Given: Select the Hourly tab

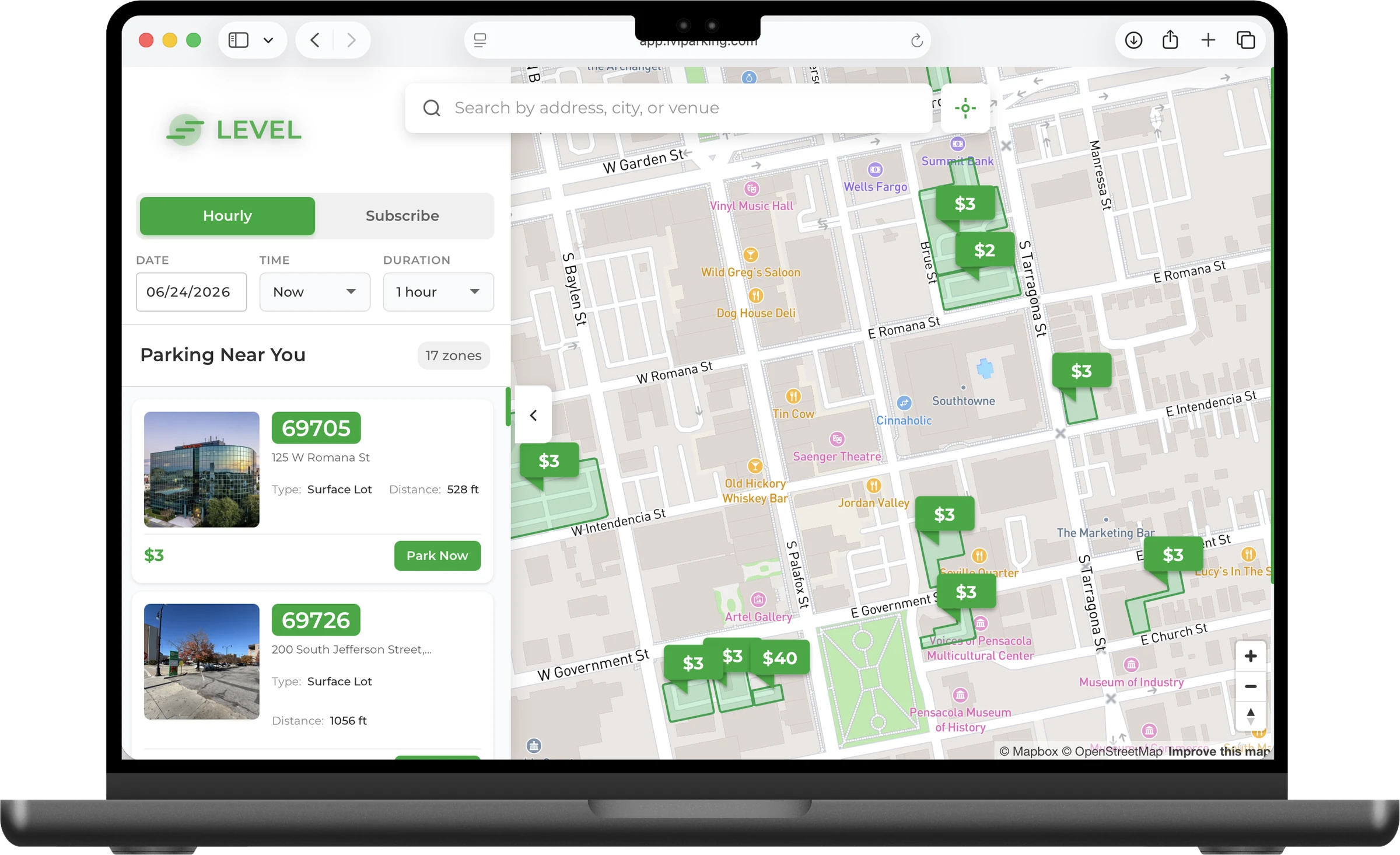Looking at the screenshot, I should (228, 216).
